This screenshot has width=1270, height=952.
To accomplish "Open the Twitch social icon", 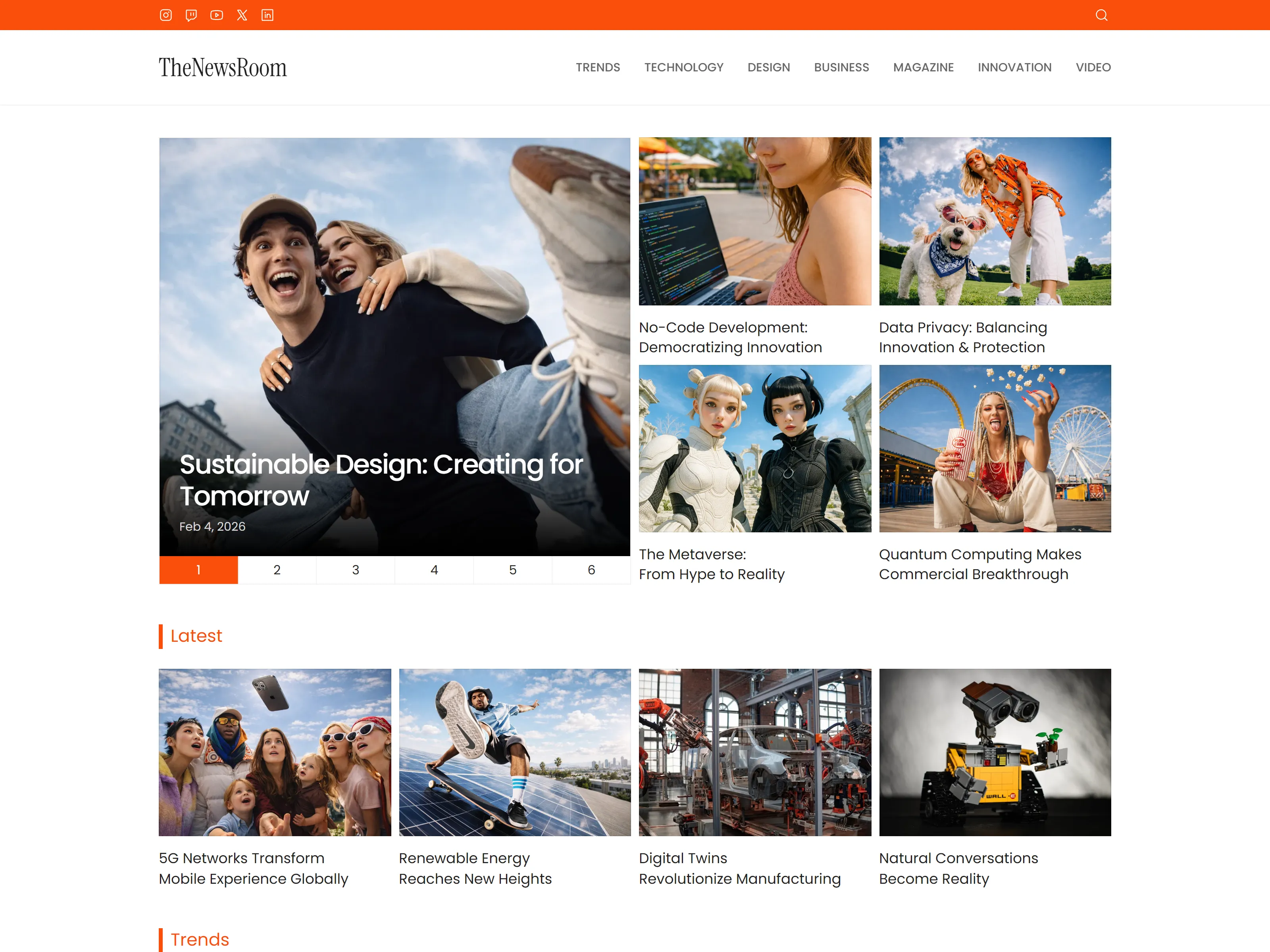I will [x=191, y=15].
